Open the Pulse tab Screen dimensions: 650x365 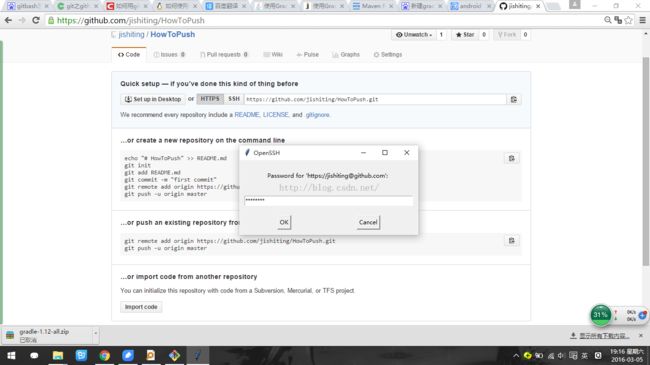tap(308, 54)
